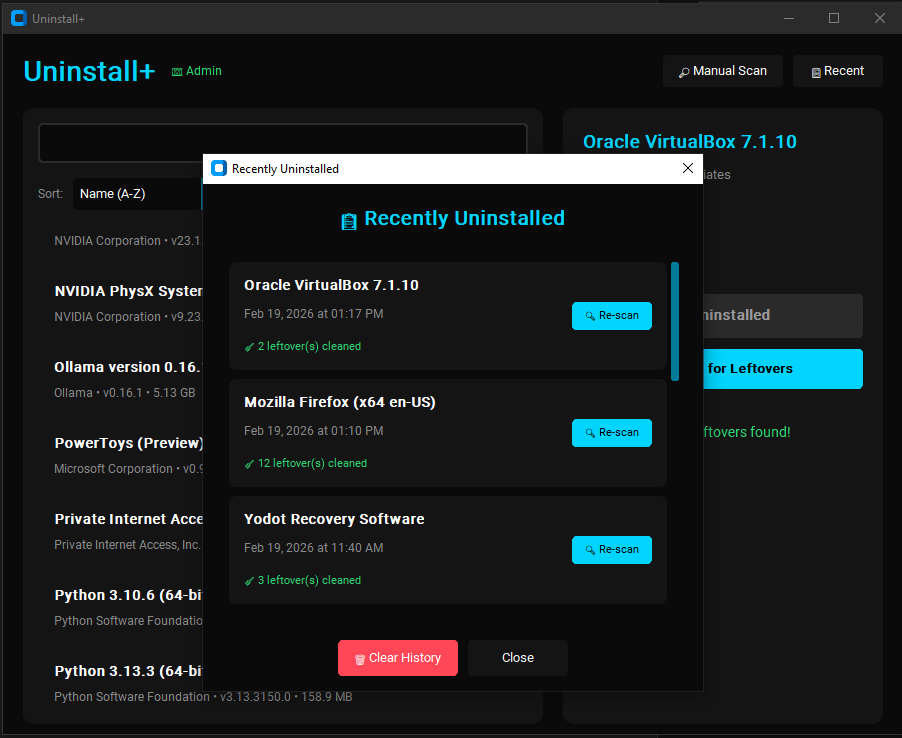Click the Admin badge icon
This screenshot has height=738, width=902.
177,72
